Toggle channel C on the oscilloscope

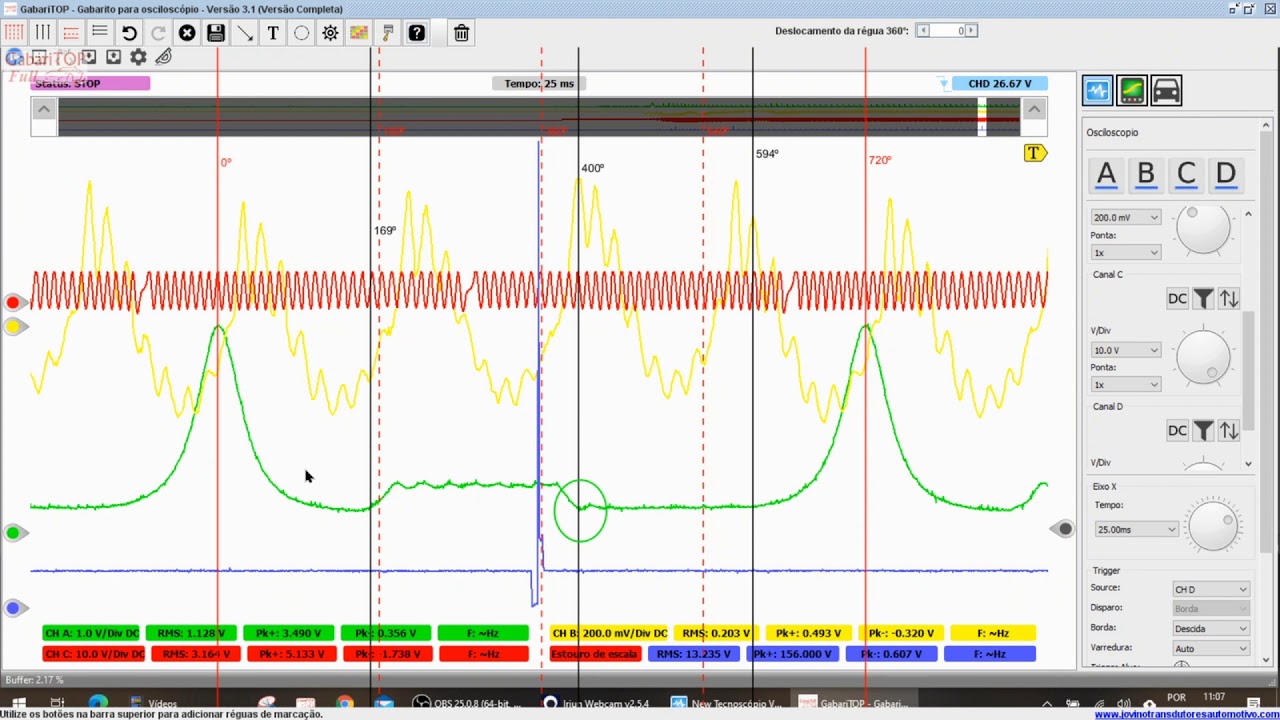1186,174
